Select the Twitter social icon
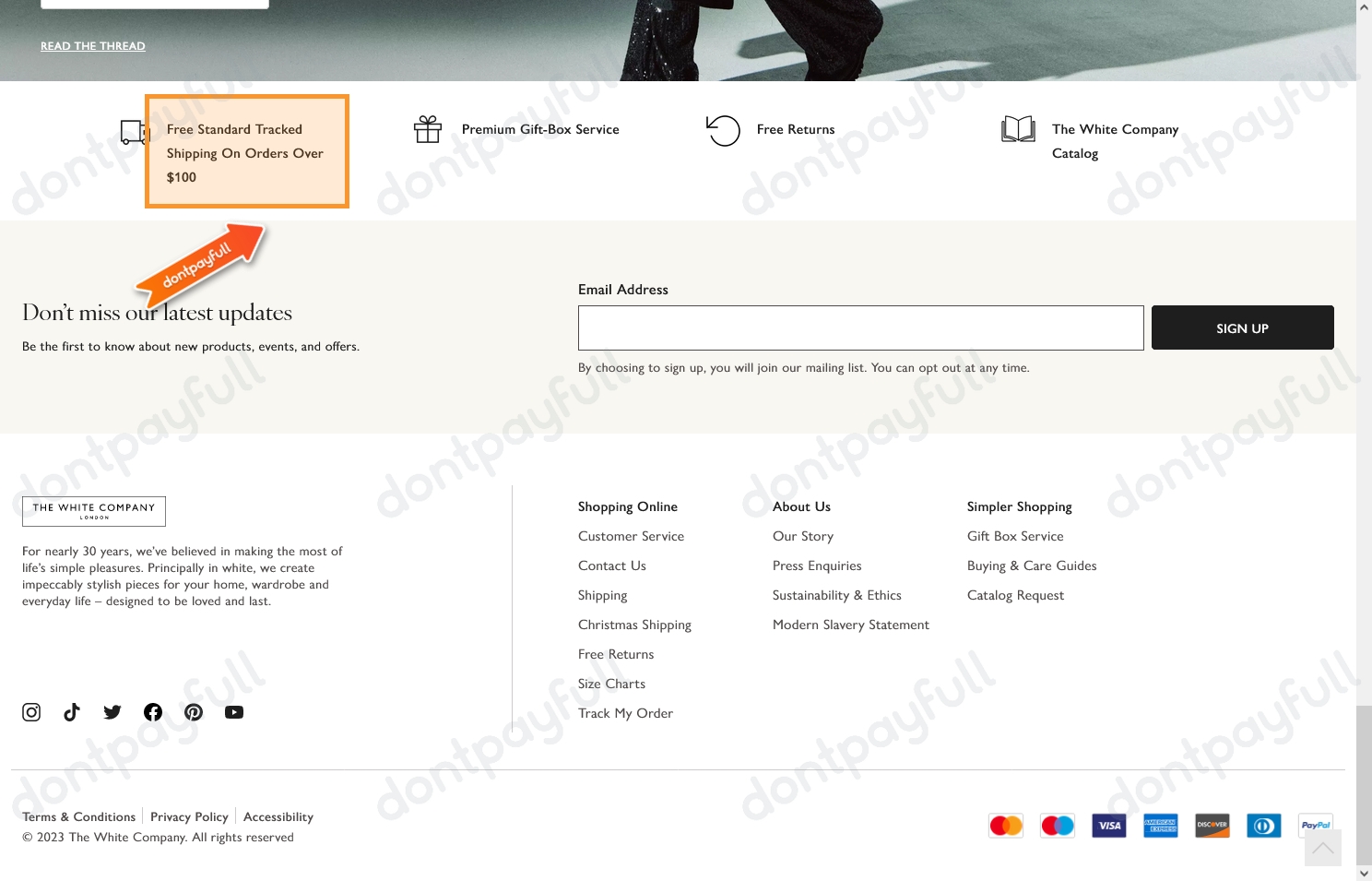The width and height of the screenshot is (1372, 881). pos(112,711)
